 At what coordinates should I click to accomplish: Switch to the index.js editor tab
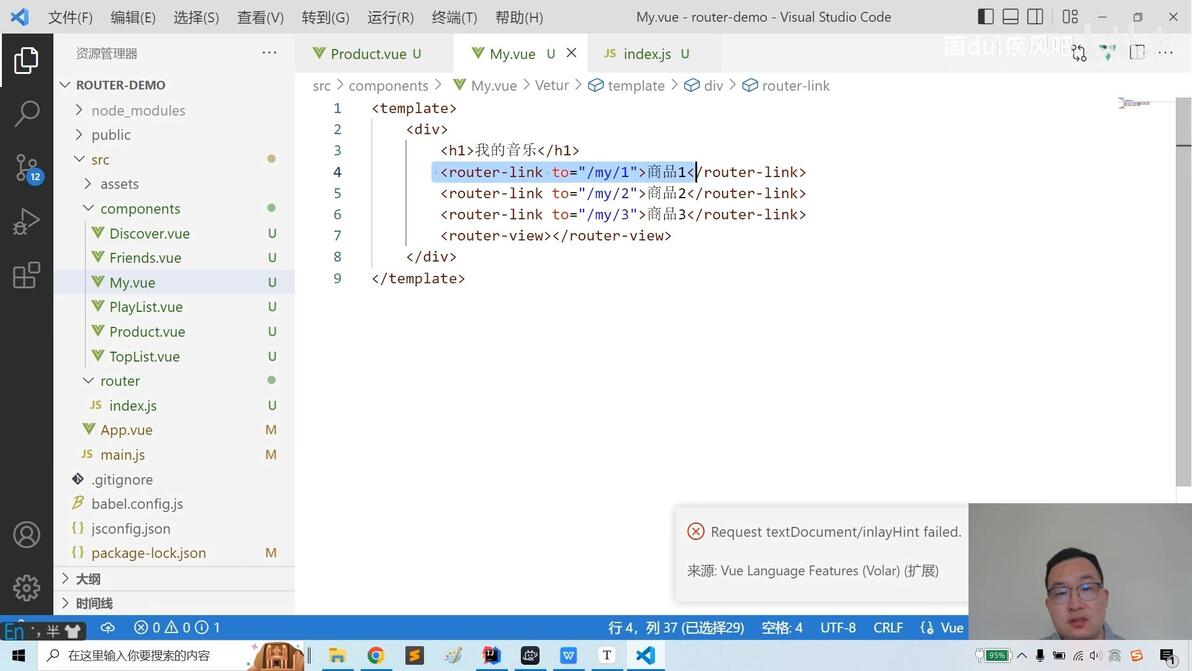tap(646, 54)
